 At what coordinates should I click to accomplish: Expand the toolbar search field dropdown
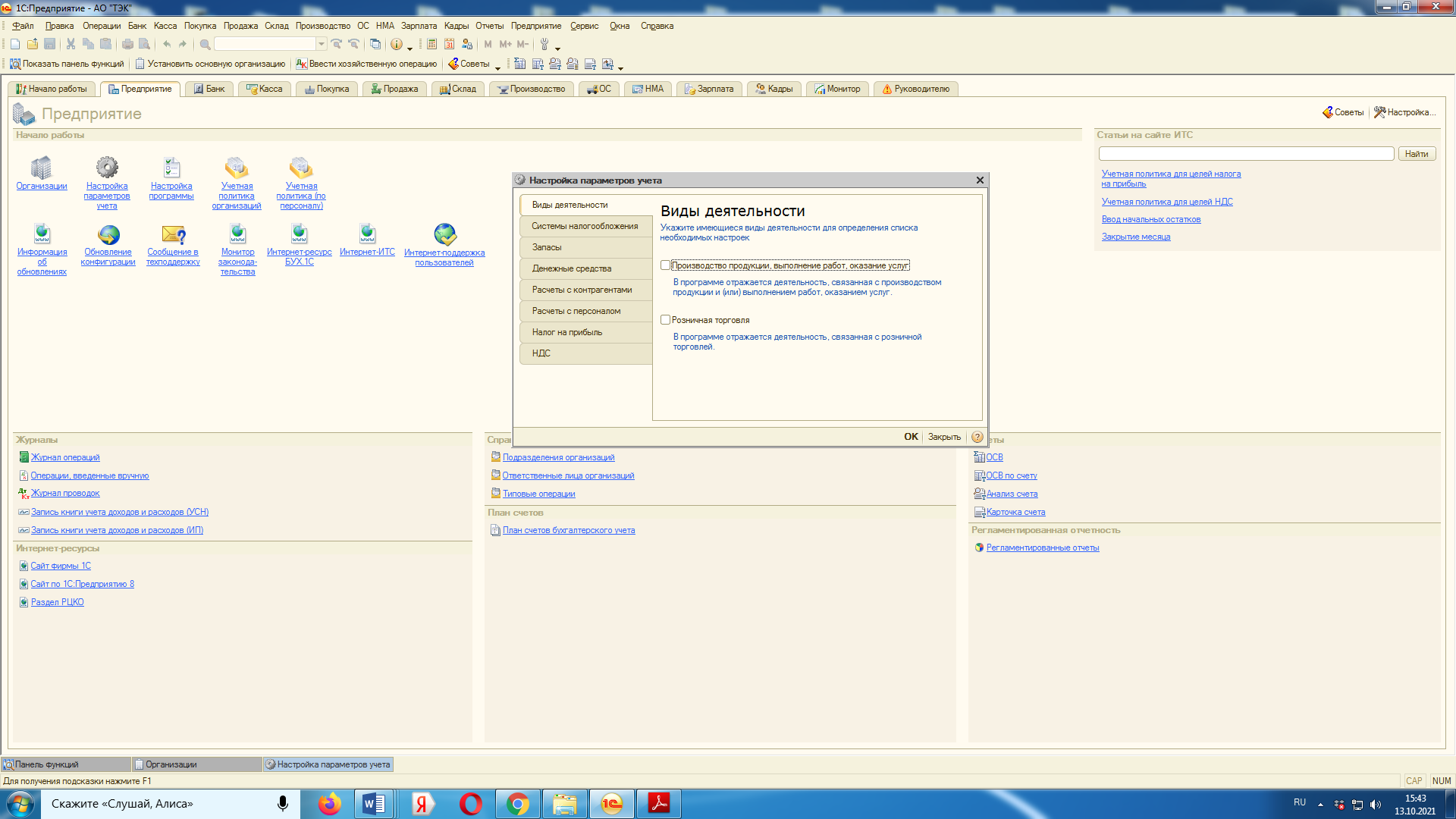321,44
